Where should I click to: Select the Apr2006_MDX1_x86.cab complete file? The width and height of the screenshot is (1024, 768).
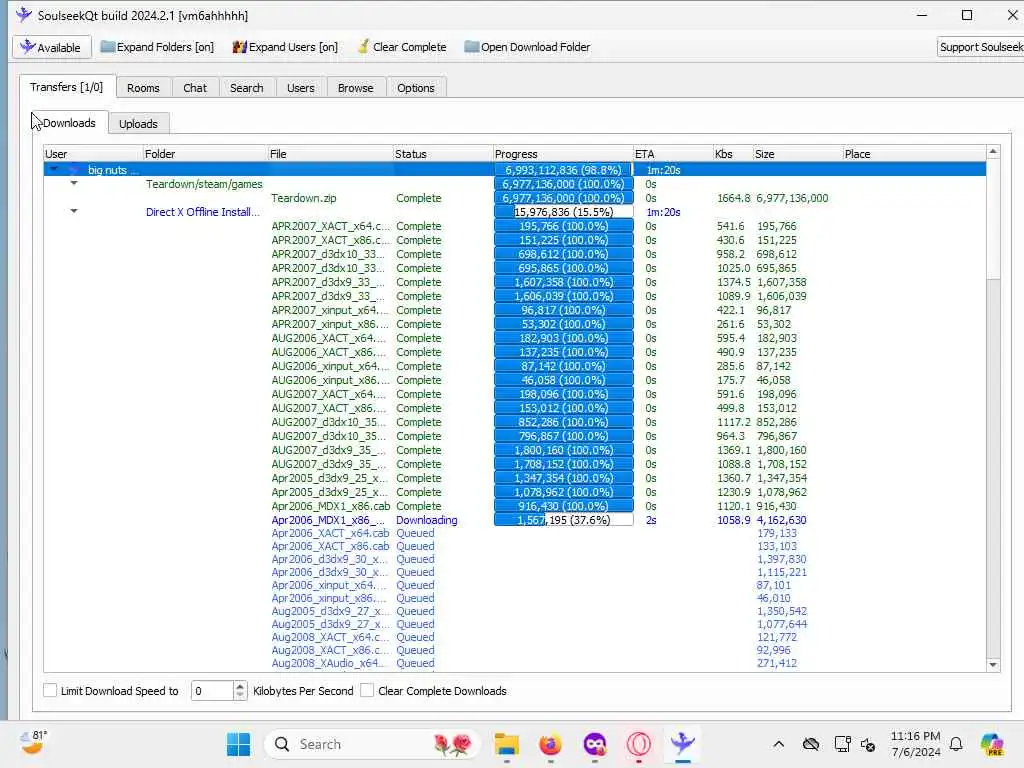(515, 506)
